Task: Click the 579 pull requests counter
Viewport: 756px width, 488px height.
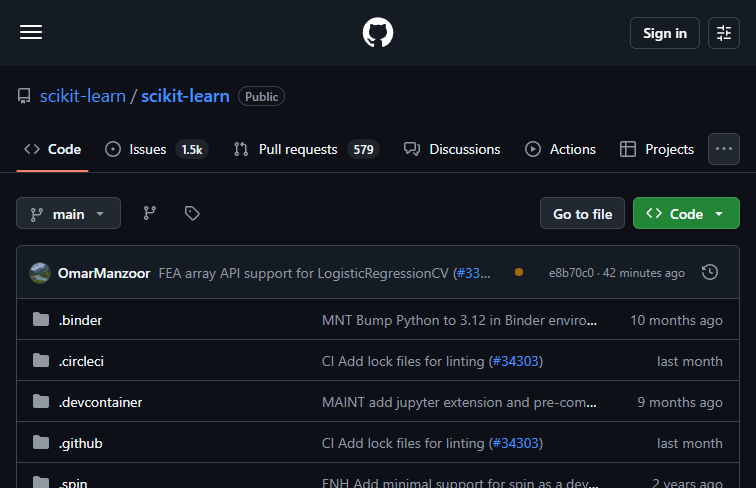Action: click(364, 149)
